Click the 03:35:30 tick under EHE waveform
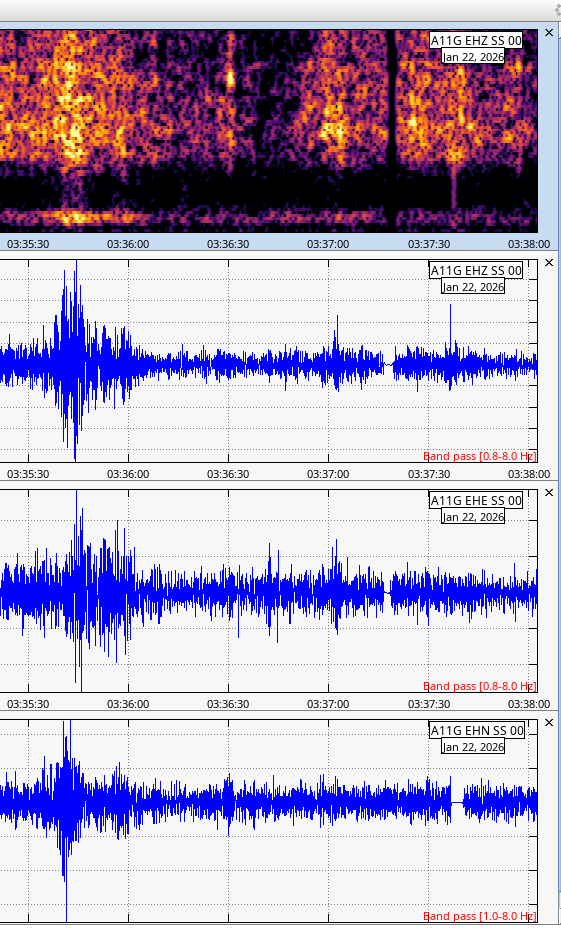 click(28, 703)
